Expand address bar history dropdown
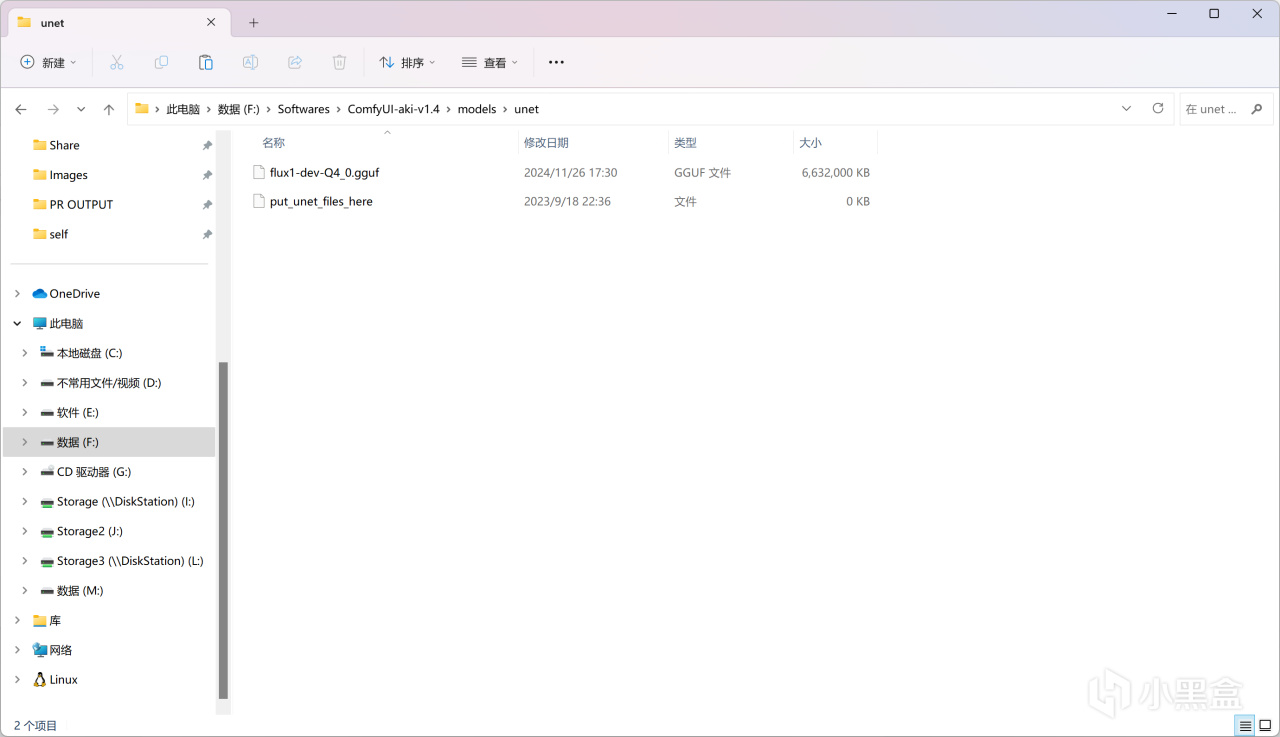The width and height of the screenshot is (1280, 737). tap(1126, 108)
